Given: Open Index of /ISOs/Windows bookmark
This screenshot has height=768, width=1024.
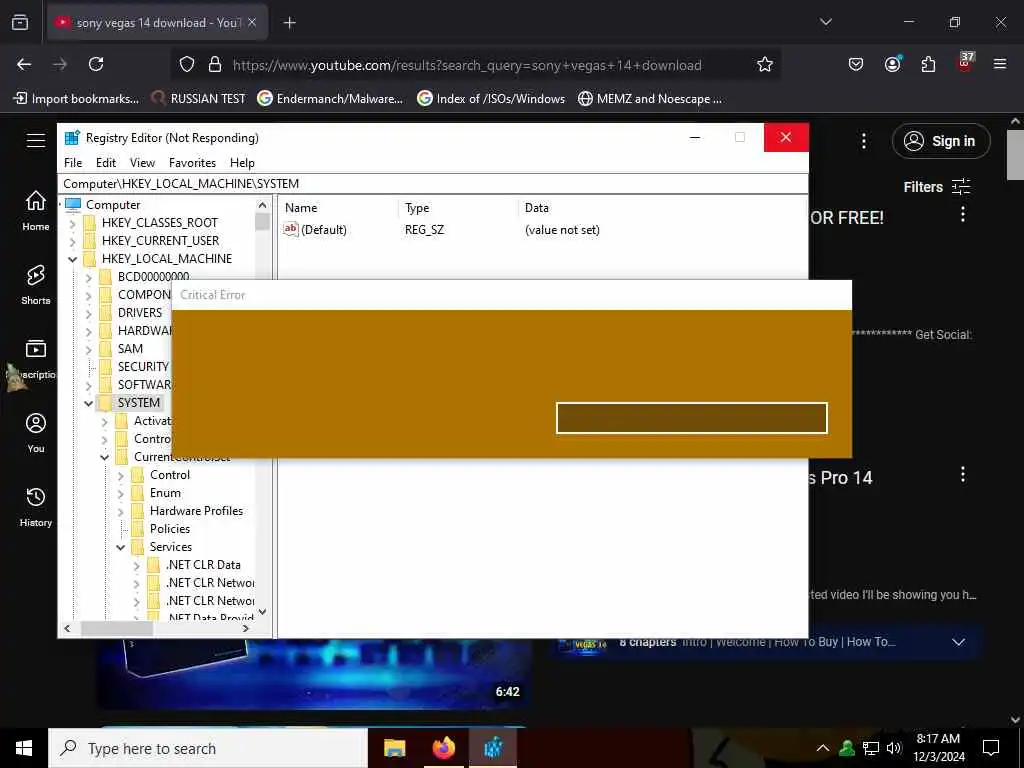Looking at the screenshot, I should click(491, 99).
